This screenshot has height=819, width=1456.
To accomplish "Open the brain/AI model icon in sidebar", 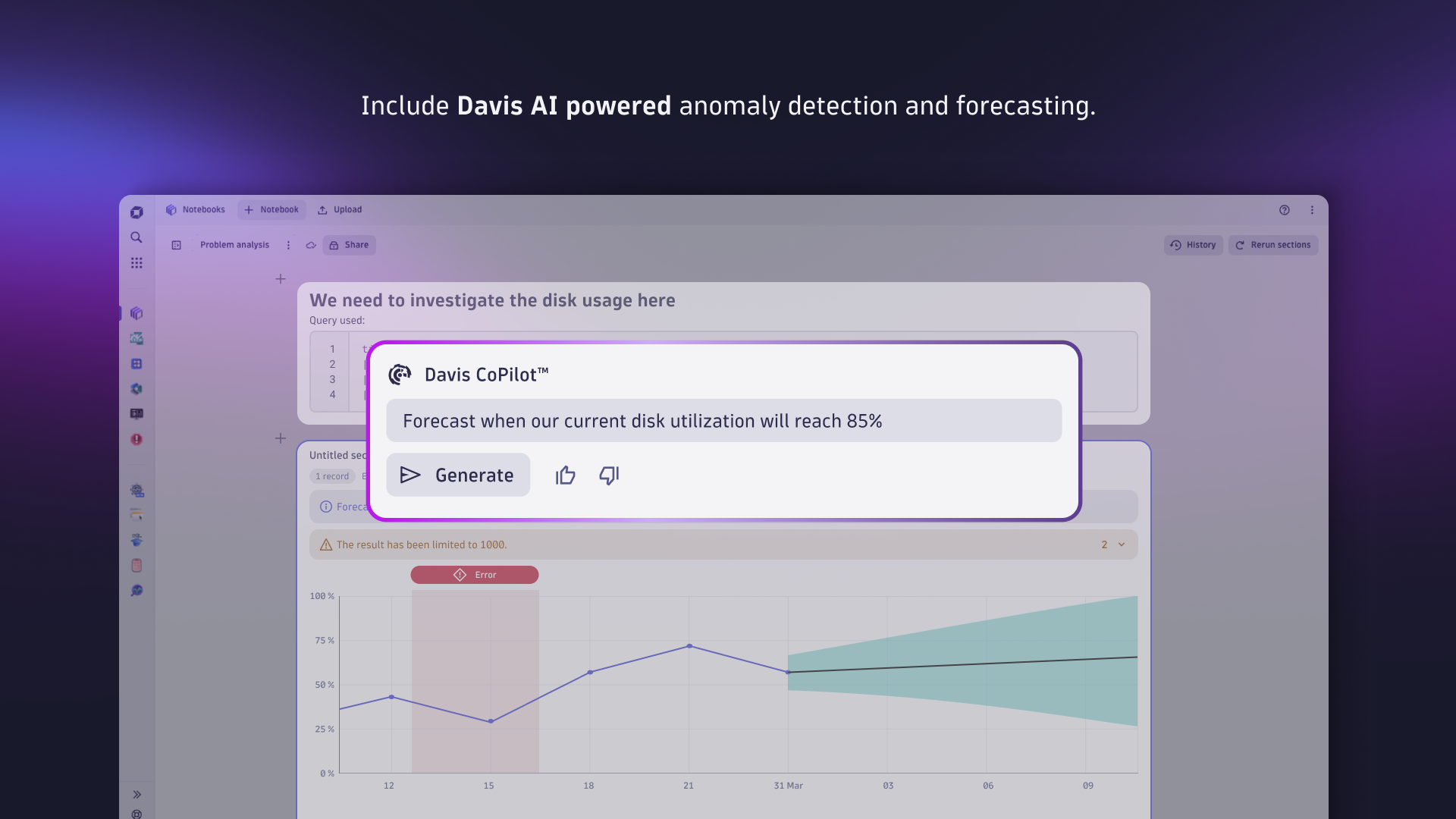I will point(137,389).
